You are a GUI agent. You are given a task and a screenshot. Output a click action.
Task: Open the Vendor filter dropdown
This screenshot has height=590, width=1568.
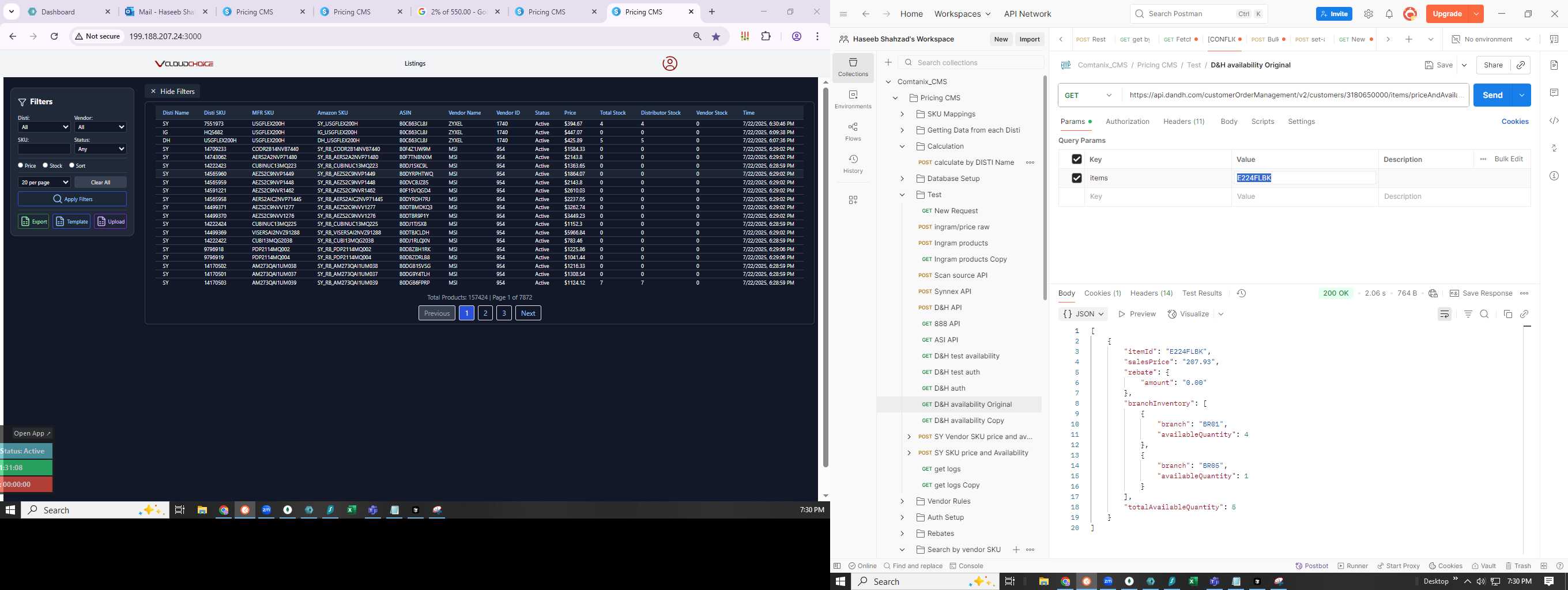pos(100,127)
